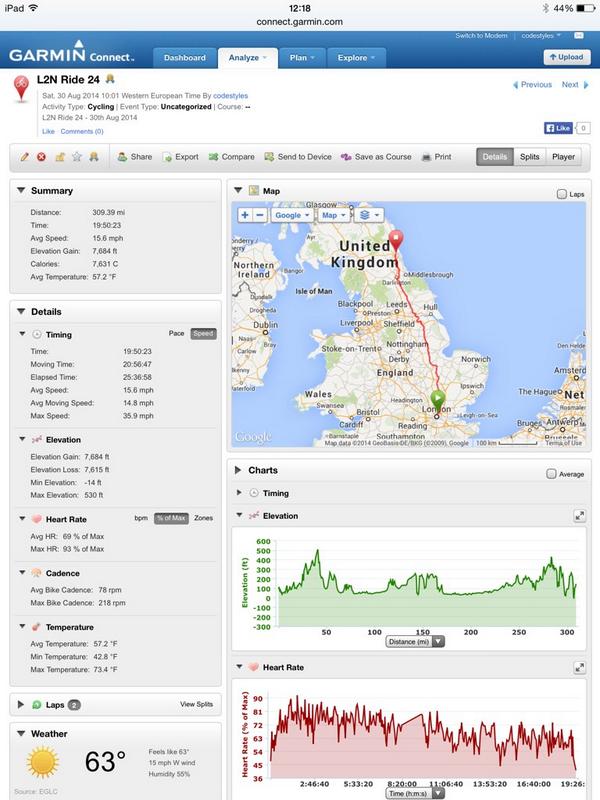600x800 pixels.
Task: Zoom out on the map
Action: pos(260,215)
